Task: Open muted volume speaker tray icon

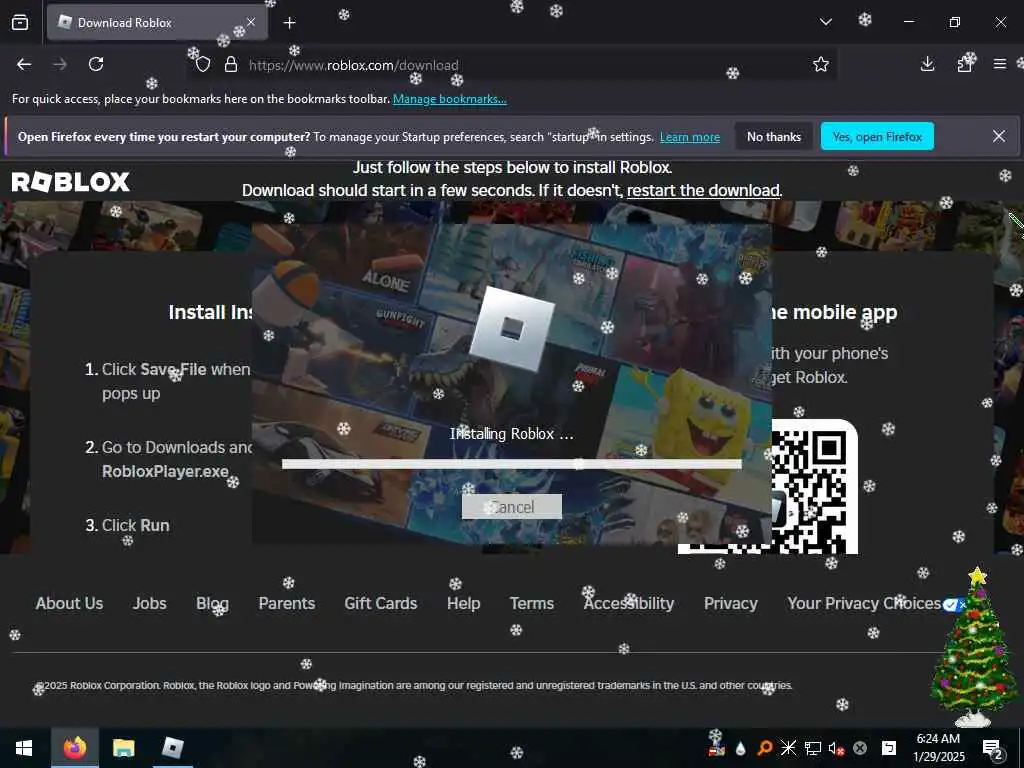Action: (x=836, y=748)
